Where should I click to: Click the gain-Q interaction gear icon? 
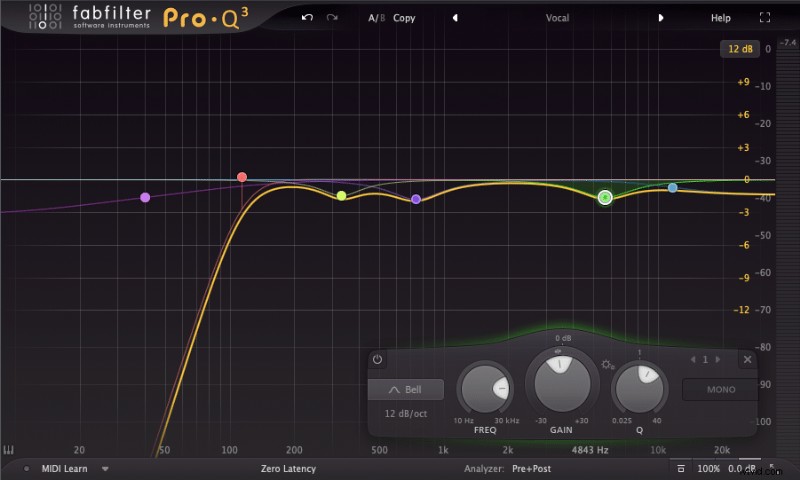click(x=607, y=365)
